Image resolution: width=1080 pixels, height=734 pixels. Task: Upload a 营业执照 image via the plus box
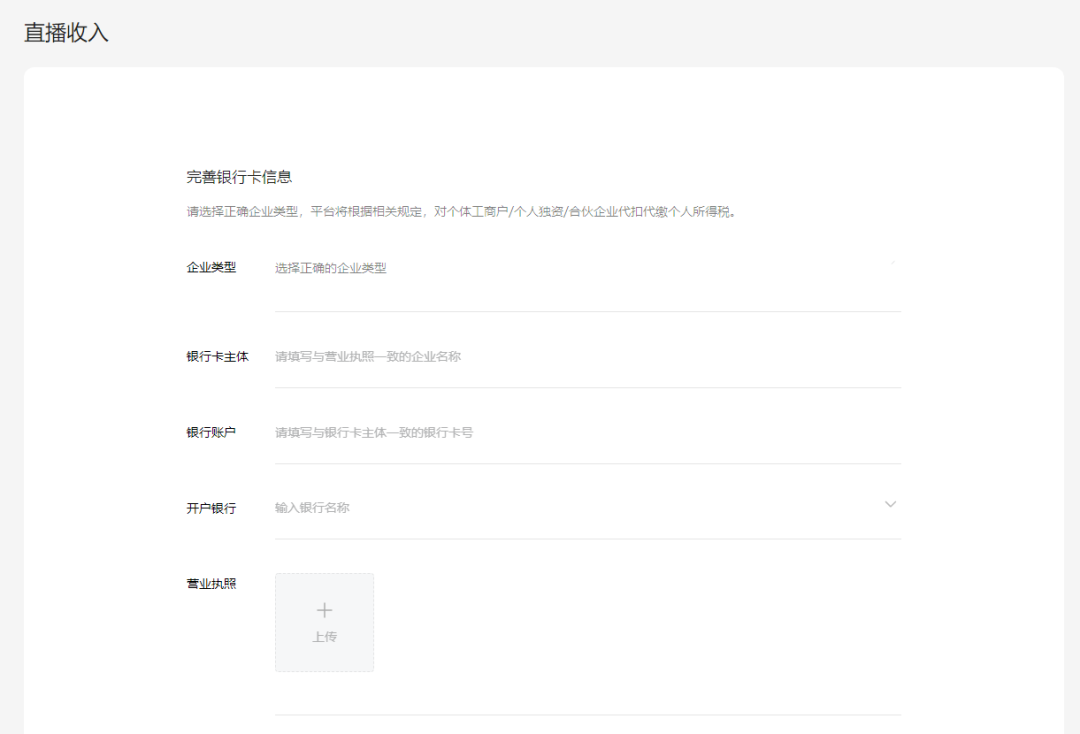click(x=324, y=622)
